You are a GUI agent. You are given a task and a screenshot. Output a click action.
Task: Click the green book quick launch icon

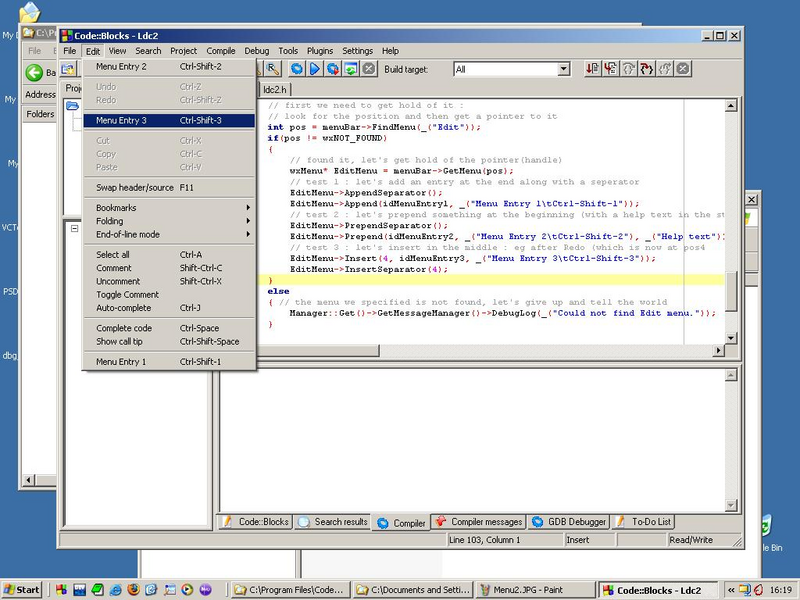97,590
